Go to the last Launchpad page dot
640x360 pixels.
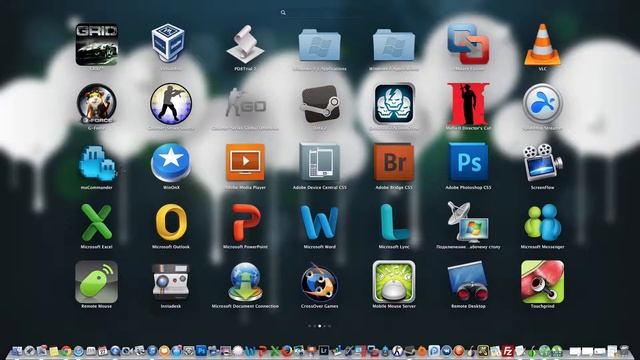329,326
